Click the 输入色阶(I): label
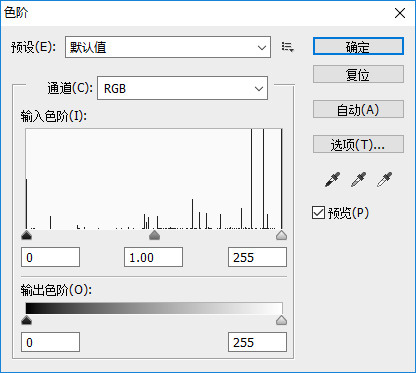The width and height of the screenshot is (416, 373). [x=54, y=116]
